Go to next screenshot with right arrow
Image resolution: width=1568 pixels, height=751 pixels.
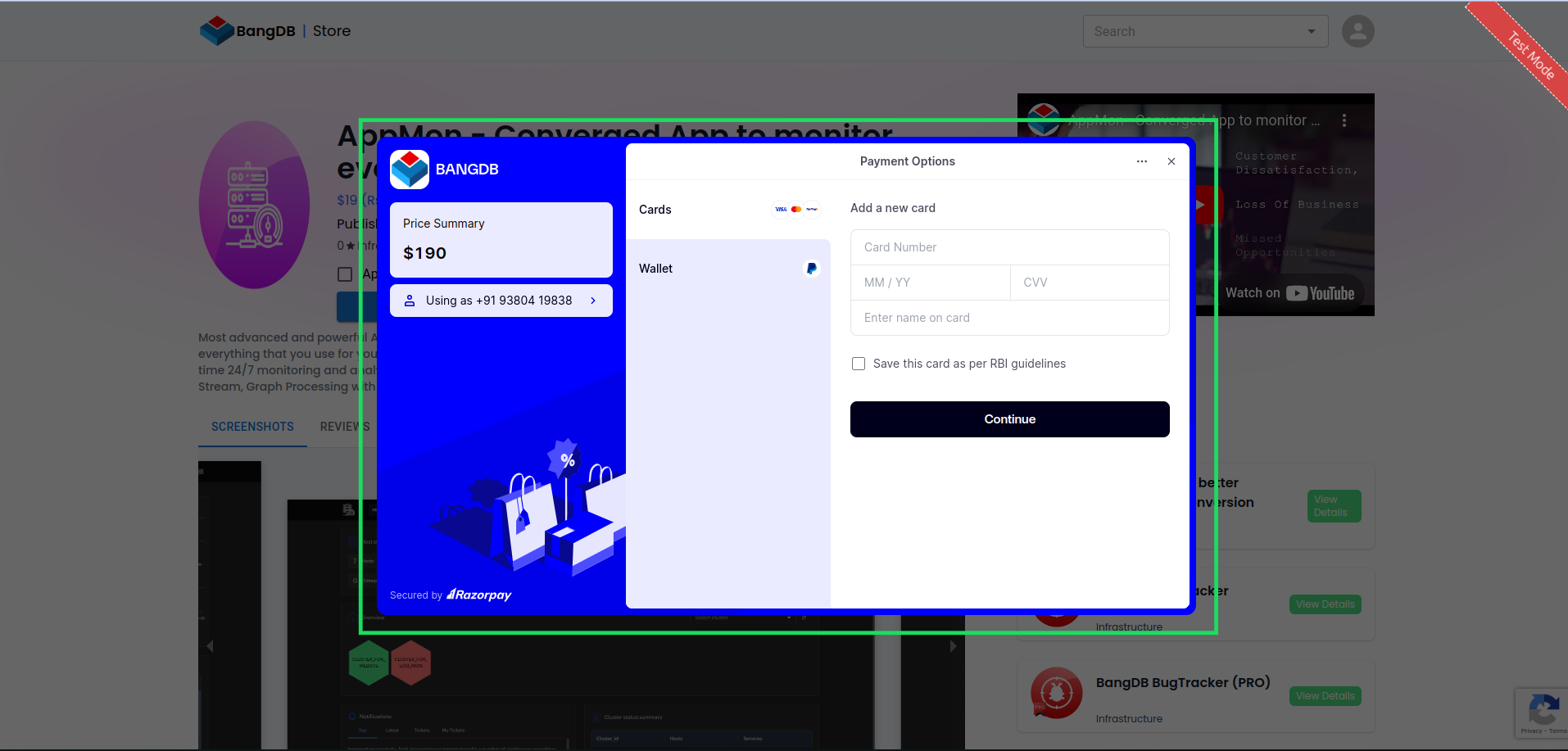[953, 646]
